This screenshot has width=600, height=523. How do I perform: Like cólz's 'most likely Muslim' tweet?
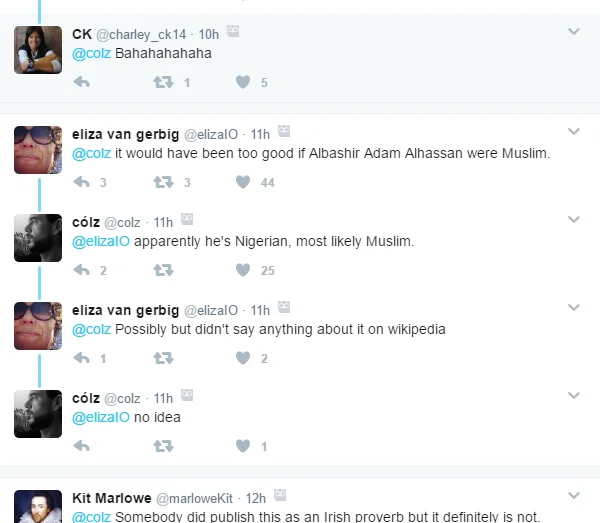click(243, 270)
